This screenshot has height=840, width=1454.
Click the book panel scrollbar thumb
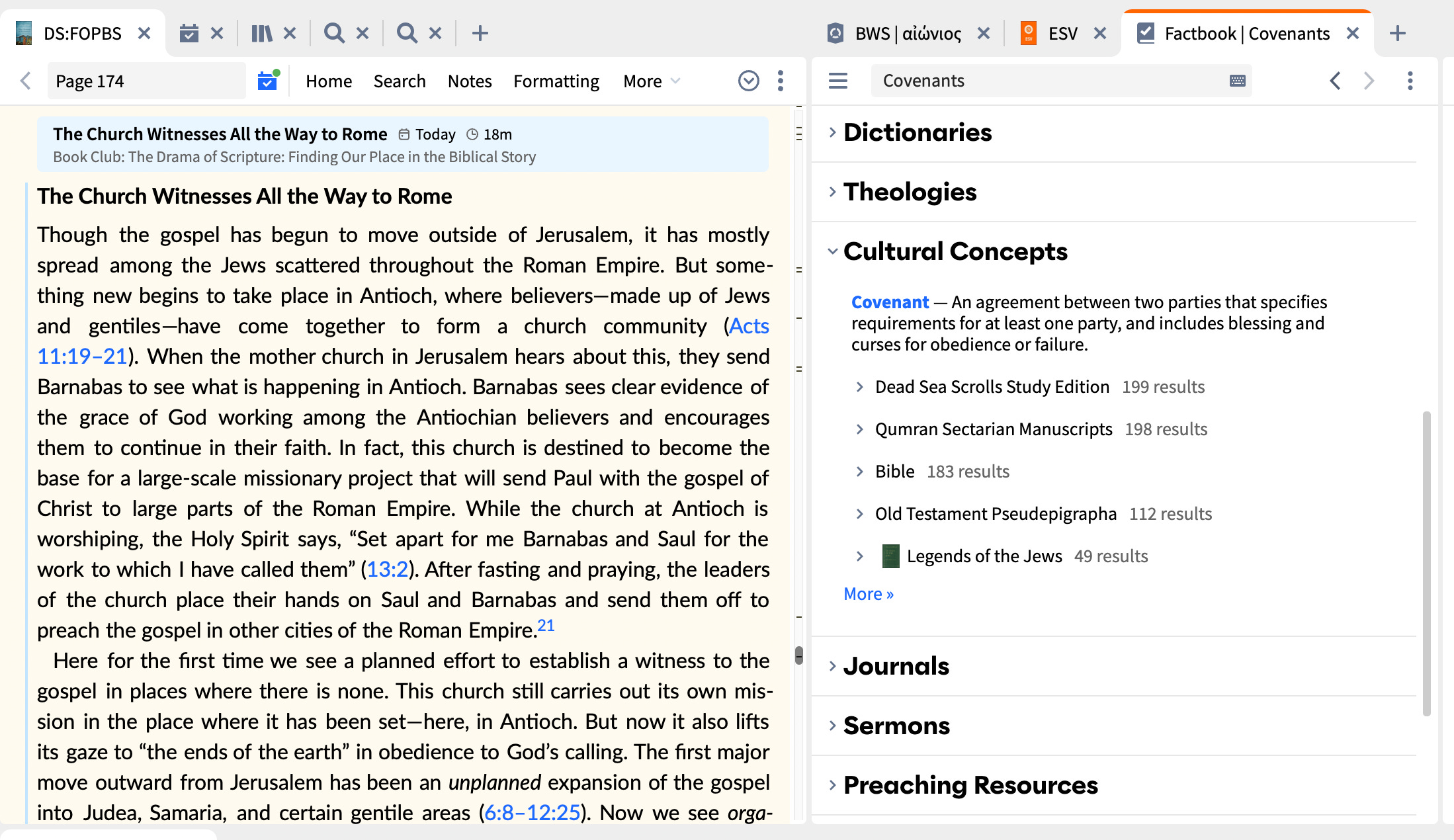799,655
